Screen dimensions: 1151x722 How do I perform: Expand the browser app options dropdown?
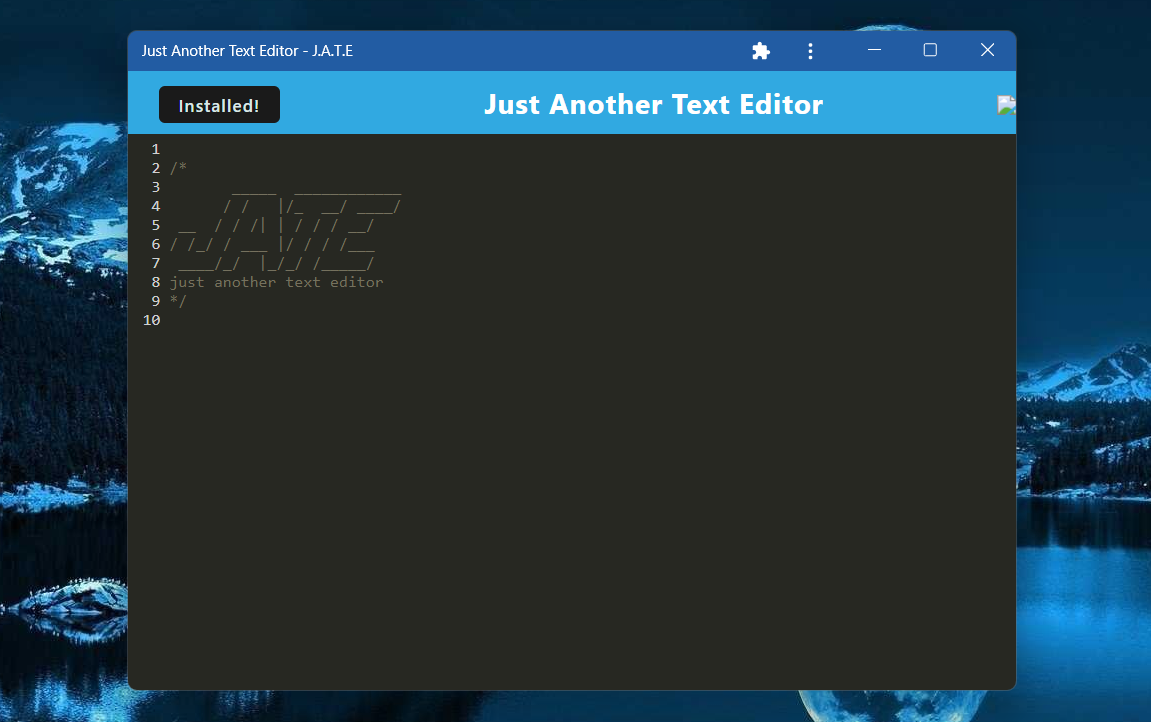[x=810, y=50]
